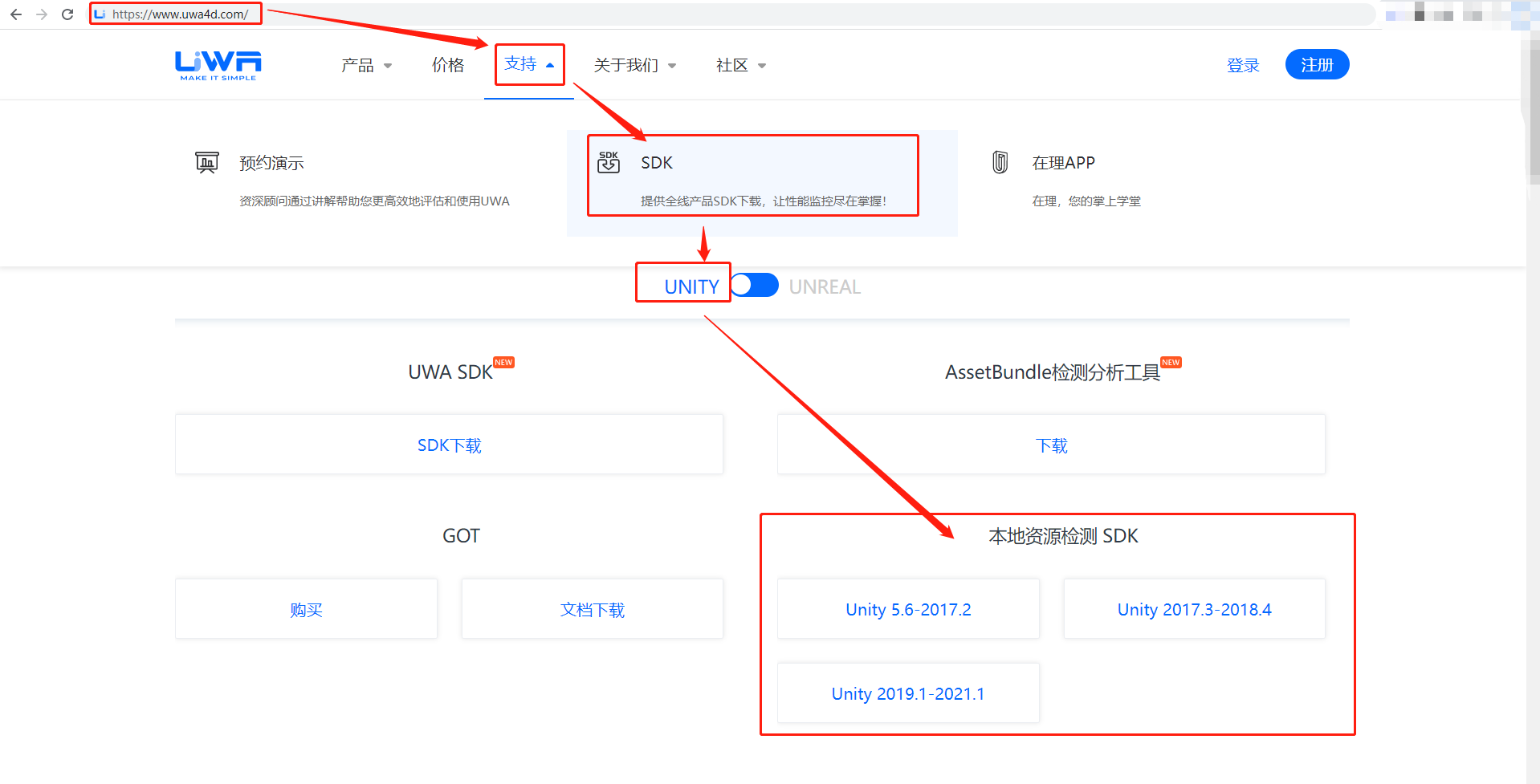Click the 本地资源检测 SDK heading

point(1063,536)
